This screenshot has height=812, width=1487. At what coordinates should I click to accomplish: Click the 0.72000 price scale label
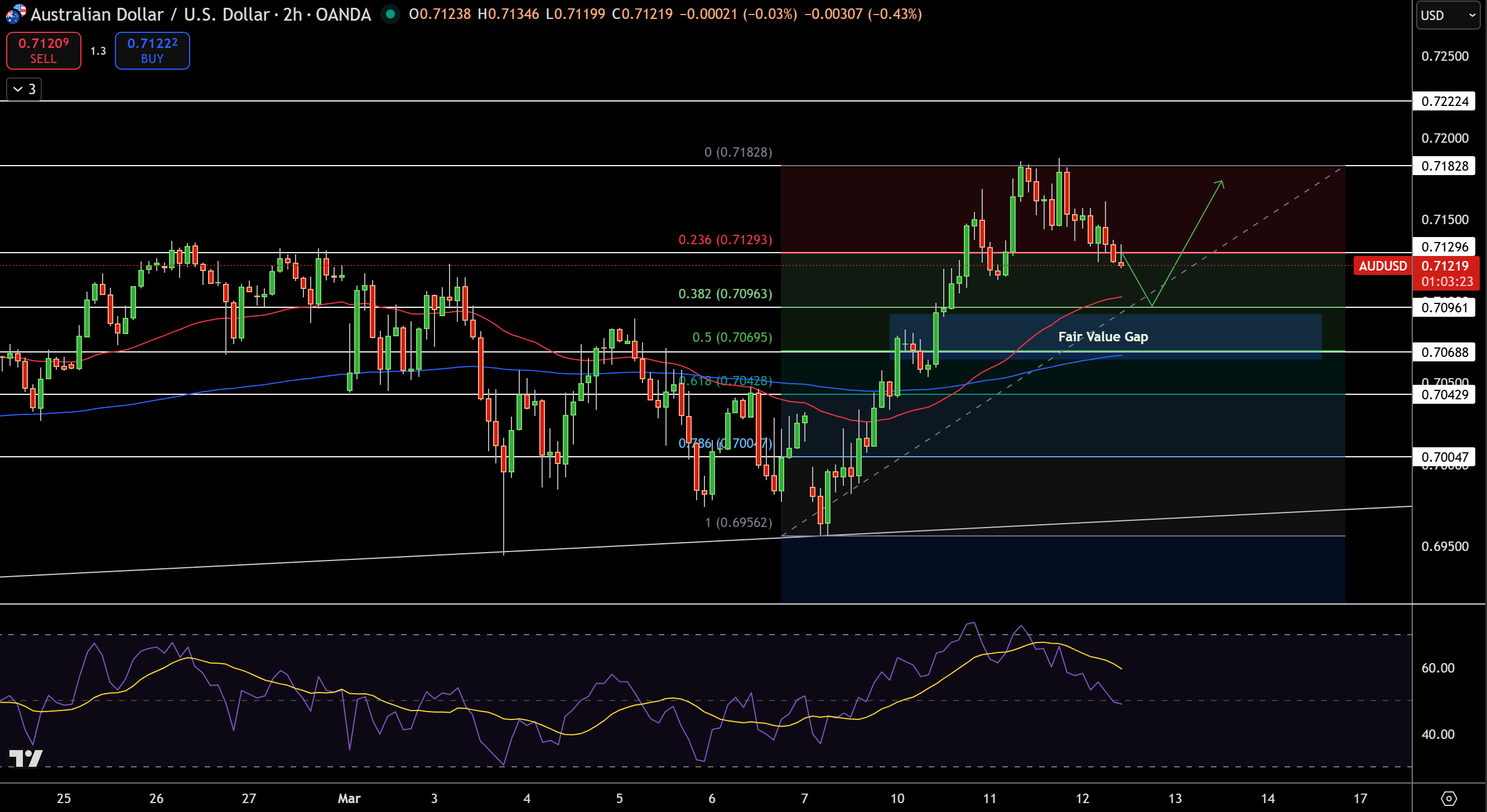[x=1444, y=138]
